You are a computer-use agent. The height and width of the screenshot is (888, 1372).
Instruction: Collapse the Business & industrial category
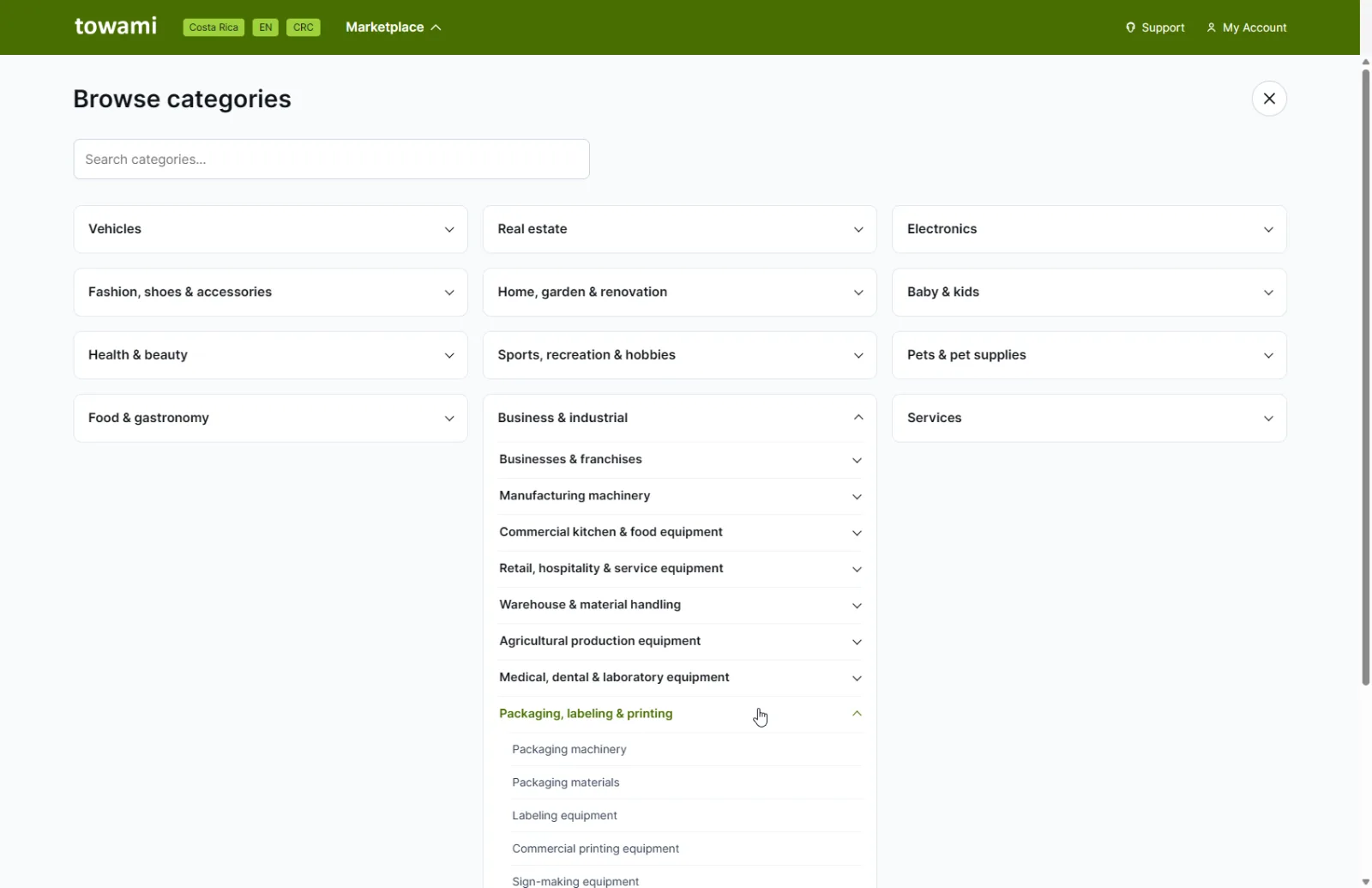pyautogui.click(x=680, y=418)
